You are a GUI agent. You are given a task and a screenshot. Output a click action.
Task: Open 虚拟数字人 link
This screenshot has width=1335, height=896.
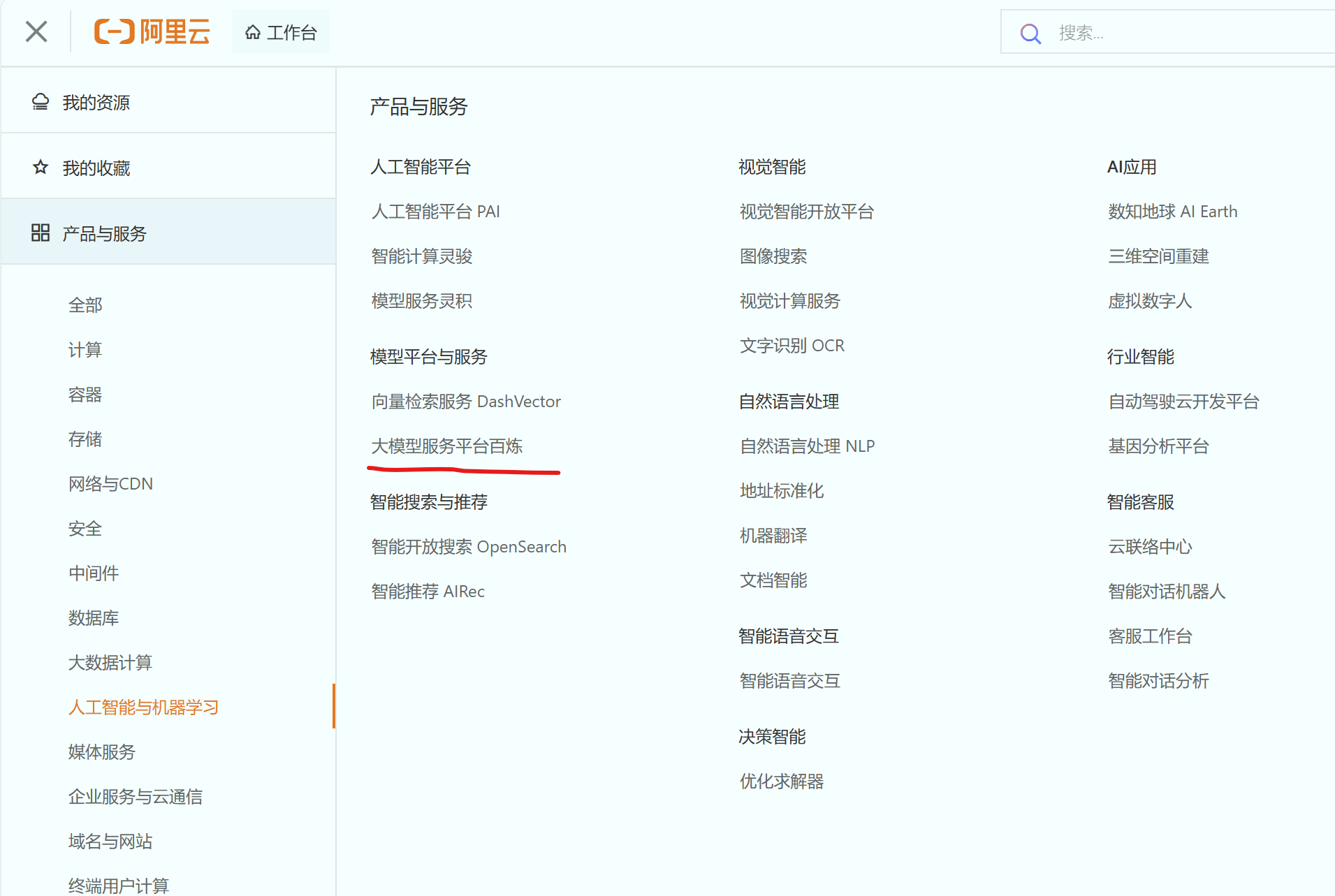point(1150,300)
